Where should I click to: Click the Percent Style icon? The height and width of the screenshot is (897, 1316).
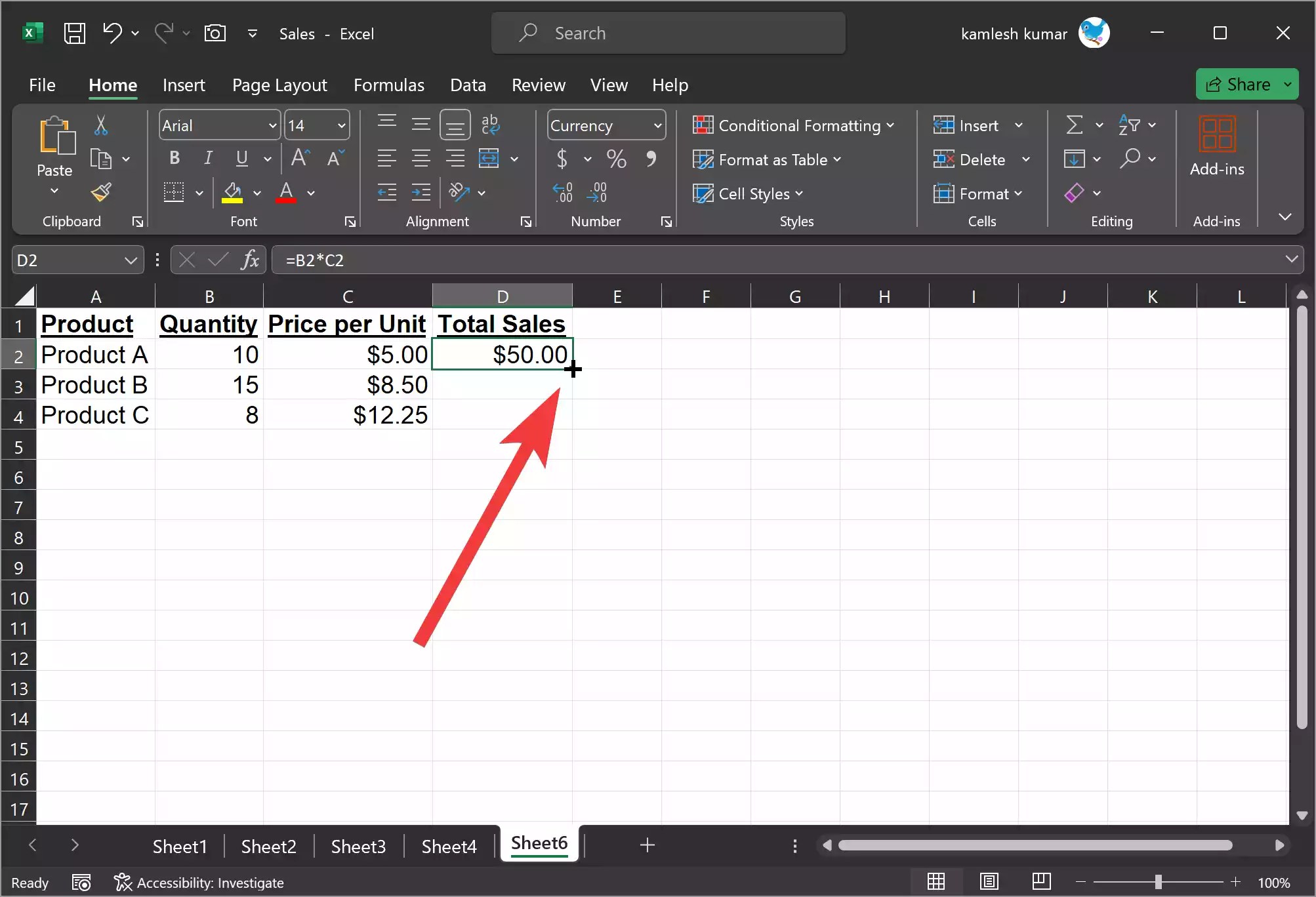617,159
